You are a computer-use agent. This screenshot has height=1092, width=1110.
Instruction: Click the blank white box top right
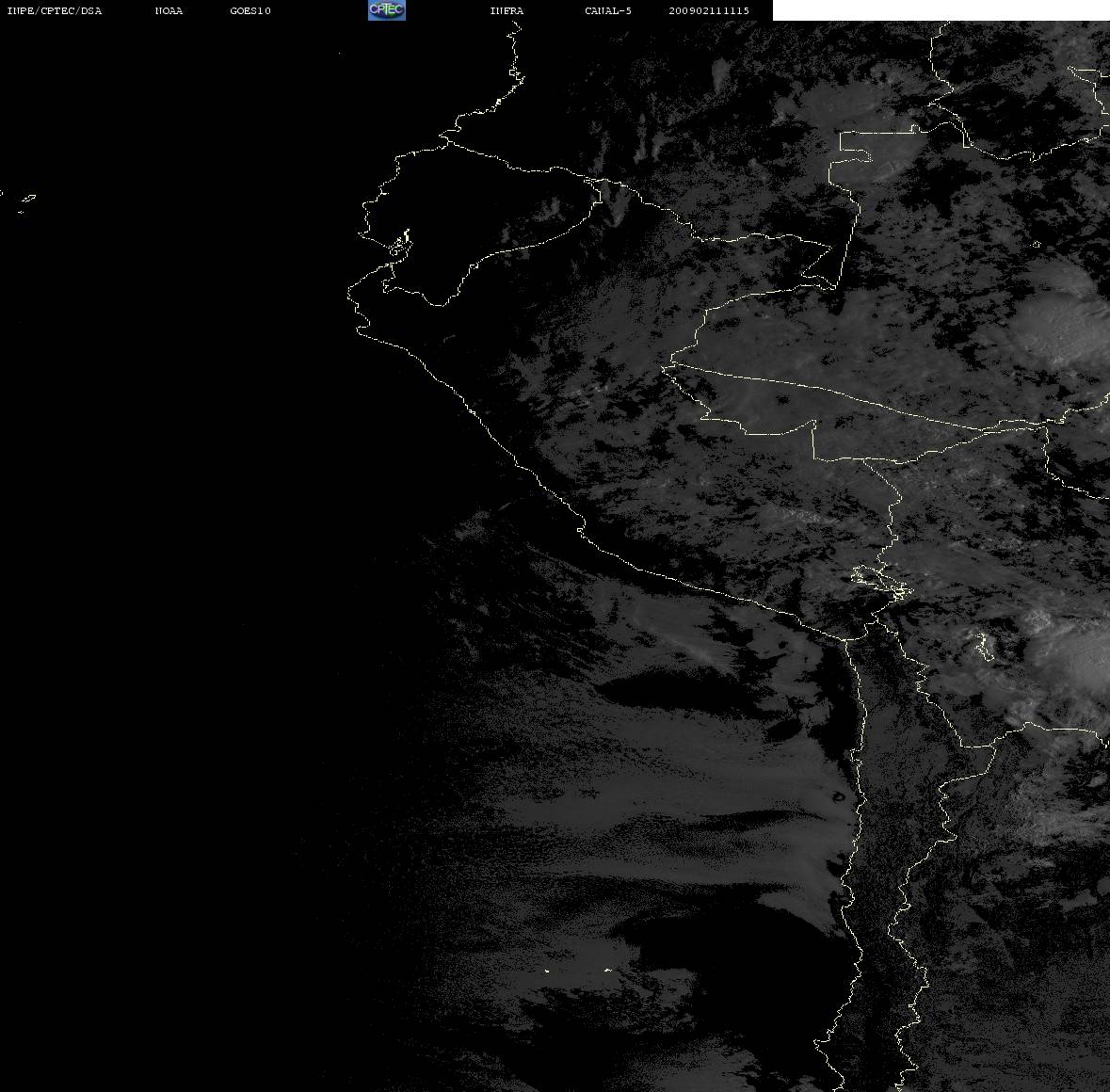click(941, 10)
